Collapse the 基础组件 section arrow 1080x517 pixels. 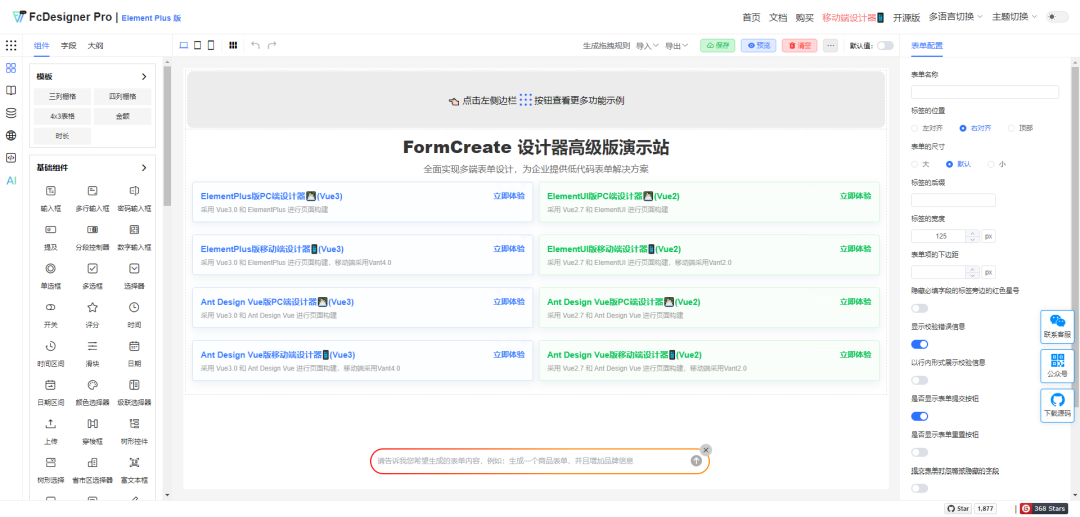pyautogui.click(x=143, y=168)
